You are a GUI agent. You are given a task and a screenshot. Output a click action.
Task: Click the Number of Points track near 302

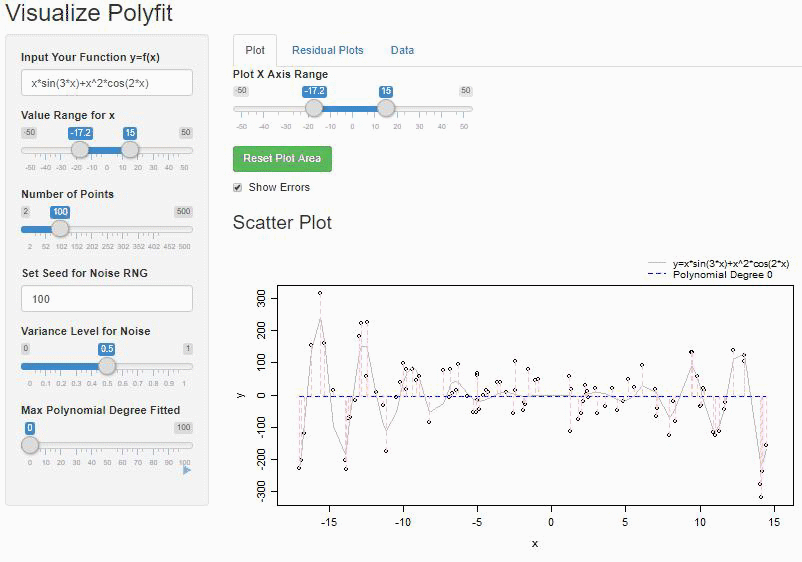pyautogui.click(x=123, y=230)
